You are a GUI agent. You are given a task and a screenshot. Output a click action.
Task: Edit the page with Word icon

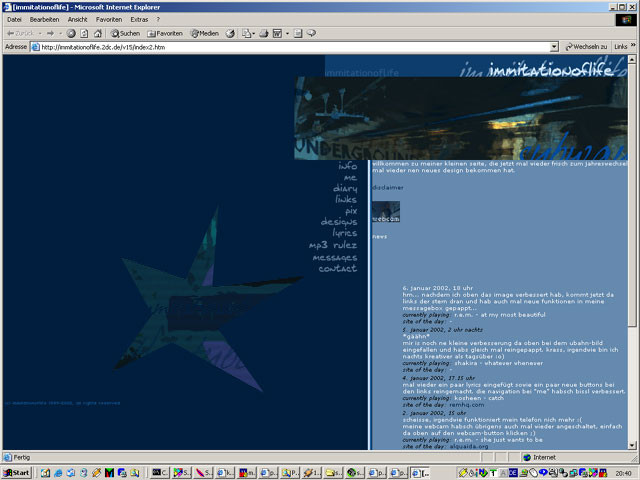coord(278,33)
